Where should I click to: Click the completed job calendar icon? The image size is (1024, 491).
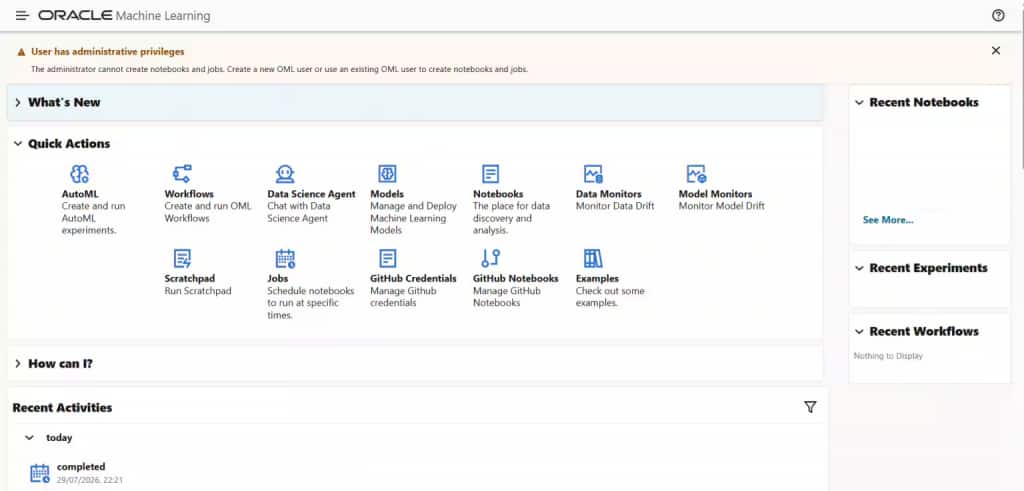pyautogui.click(x=40, y=473)
